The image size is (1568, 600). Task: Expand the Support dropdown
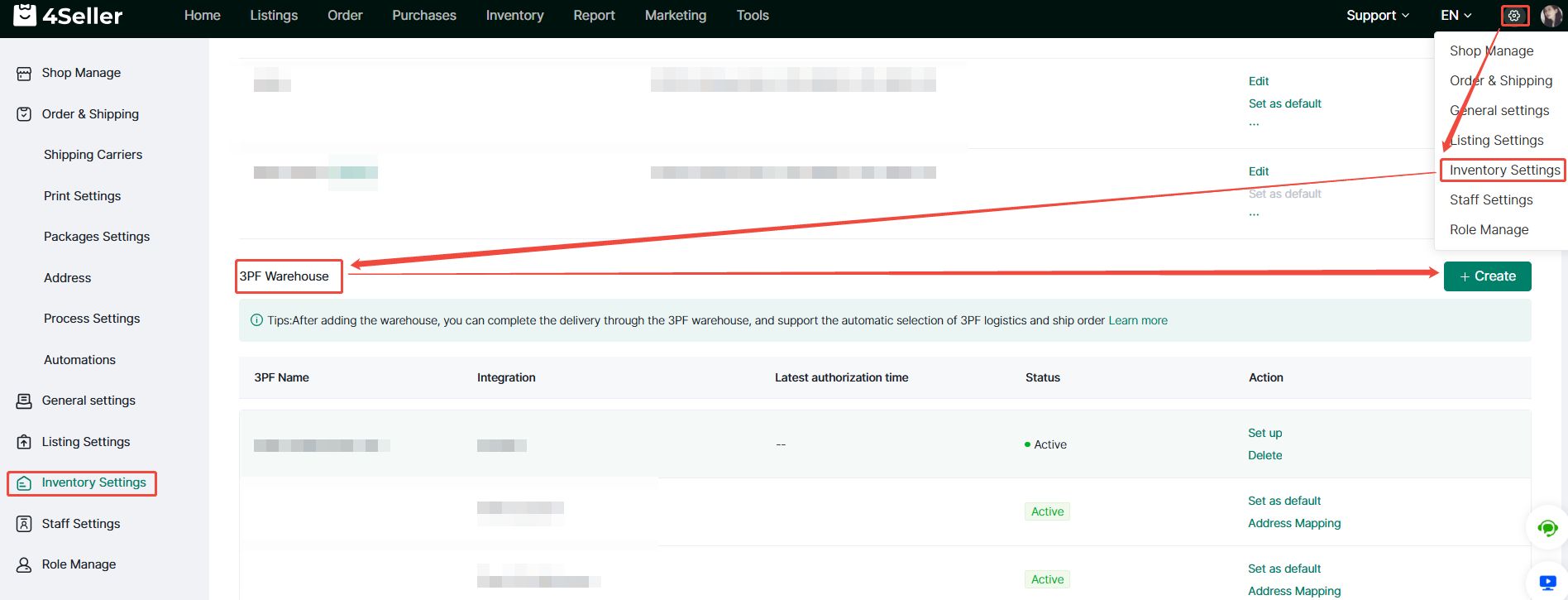pyautogui.click(x=1377, y=16)
